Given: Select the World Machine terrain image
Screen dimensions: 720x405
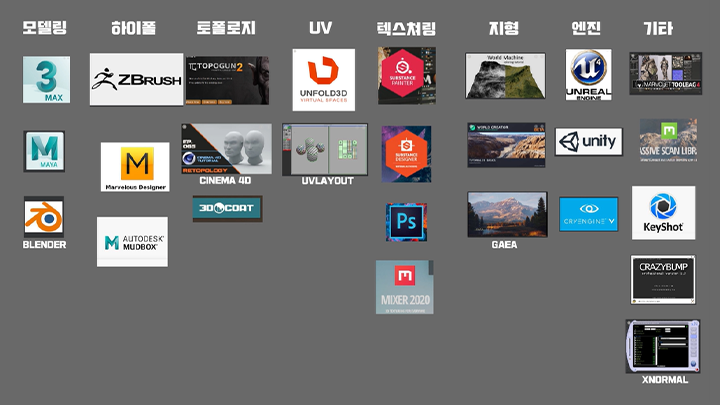Looking at the screenshot, I should (506, 76).
